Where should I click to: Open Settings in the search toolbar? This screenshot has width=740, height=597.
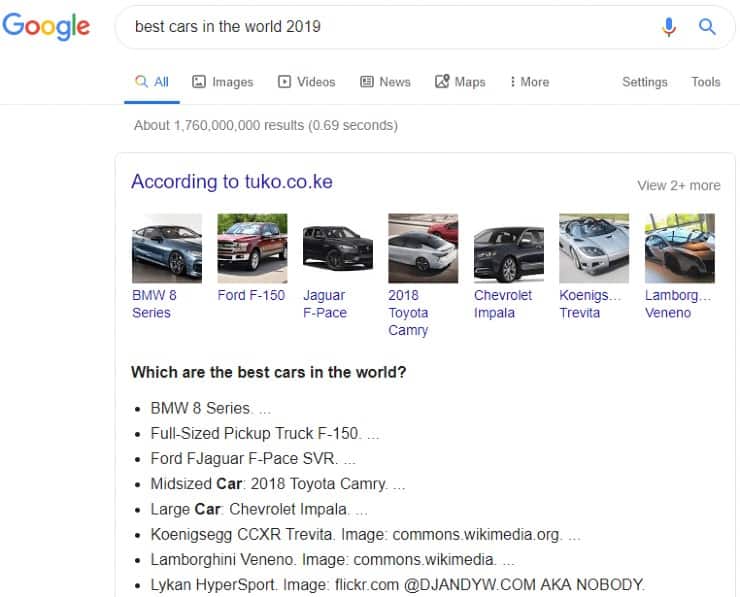click(645, 82)
